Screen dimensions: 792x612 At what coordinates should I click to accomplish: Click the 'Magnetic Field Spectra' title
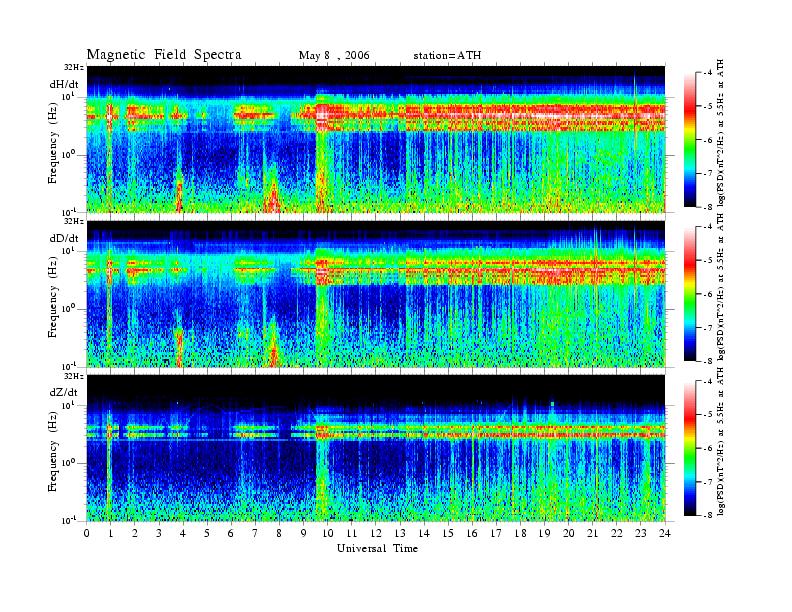(164, 55)
